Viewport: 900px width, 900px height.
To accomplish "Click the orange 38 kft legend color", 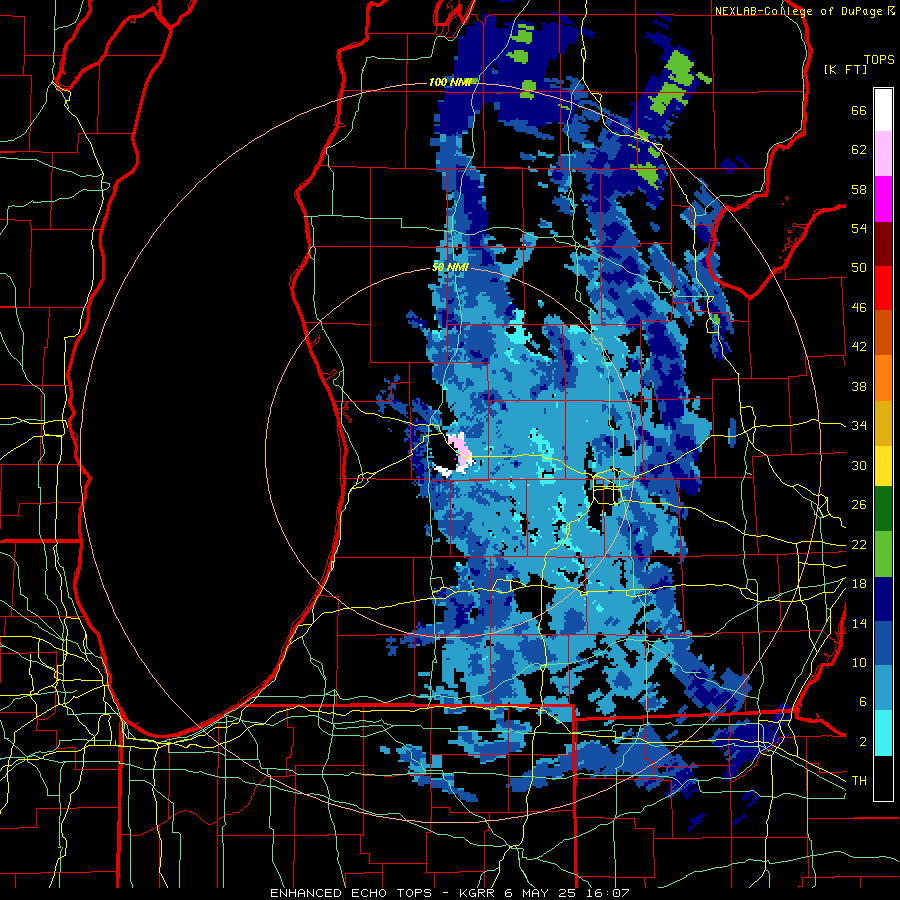I will (883, 378).
